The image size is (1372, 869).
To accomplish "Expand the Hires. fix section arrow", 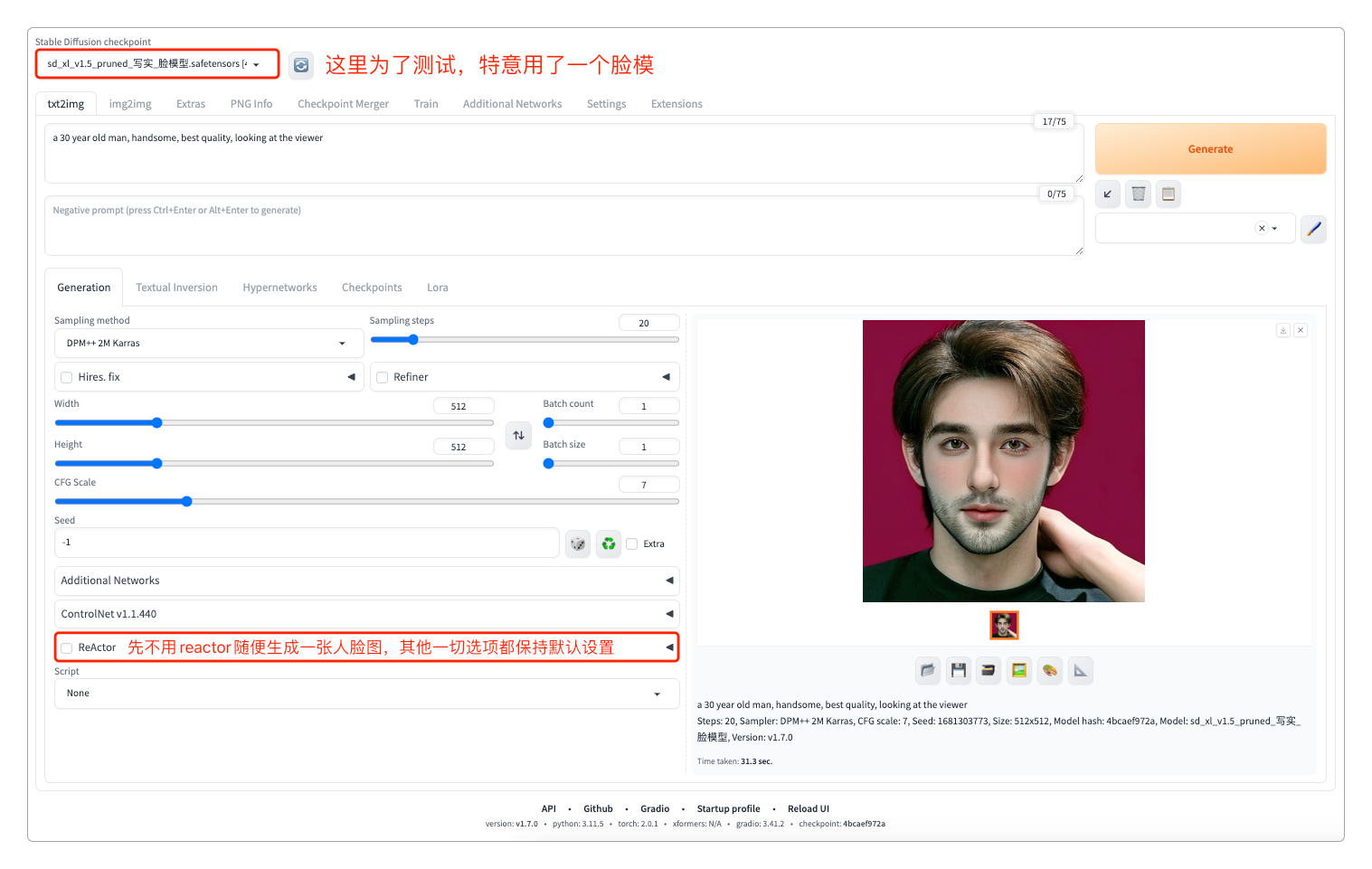I will [352, 377].
